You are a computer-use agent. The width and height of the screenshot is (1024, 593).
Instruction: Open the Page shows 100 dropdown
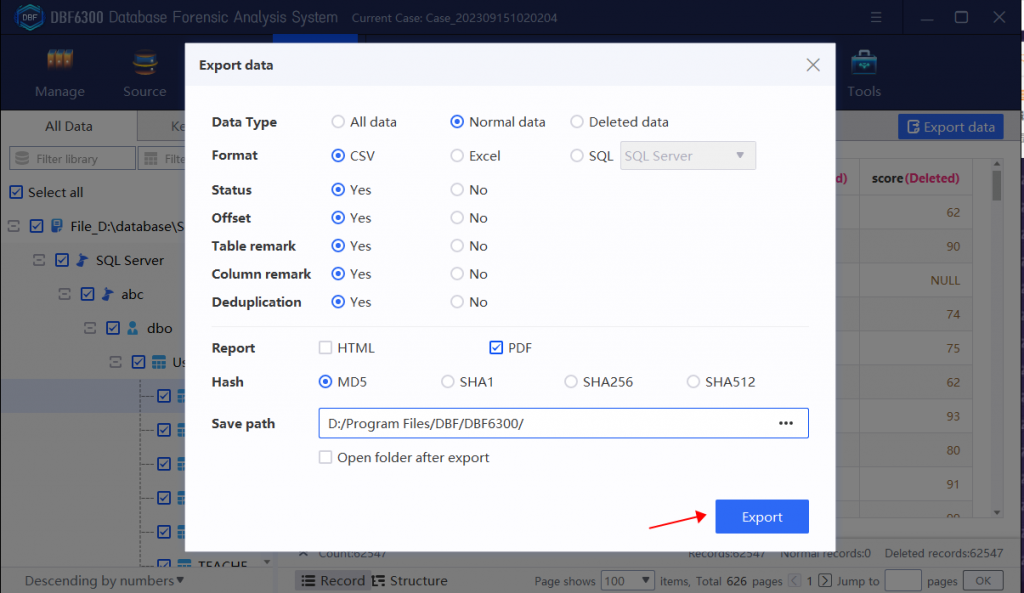coord(628,580)
